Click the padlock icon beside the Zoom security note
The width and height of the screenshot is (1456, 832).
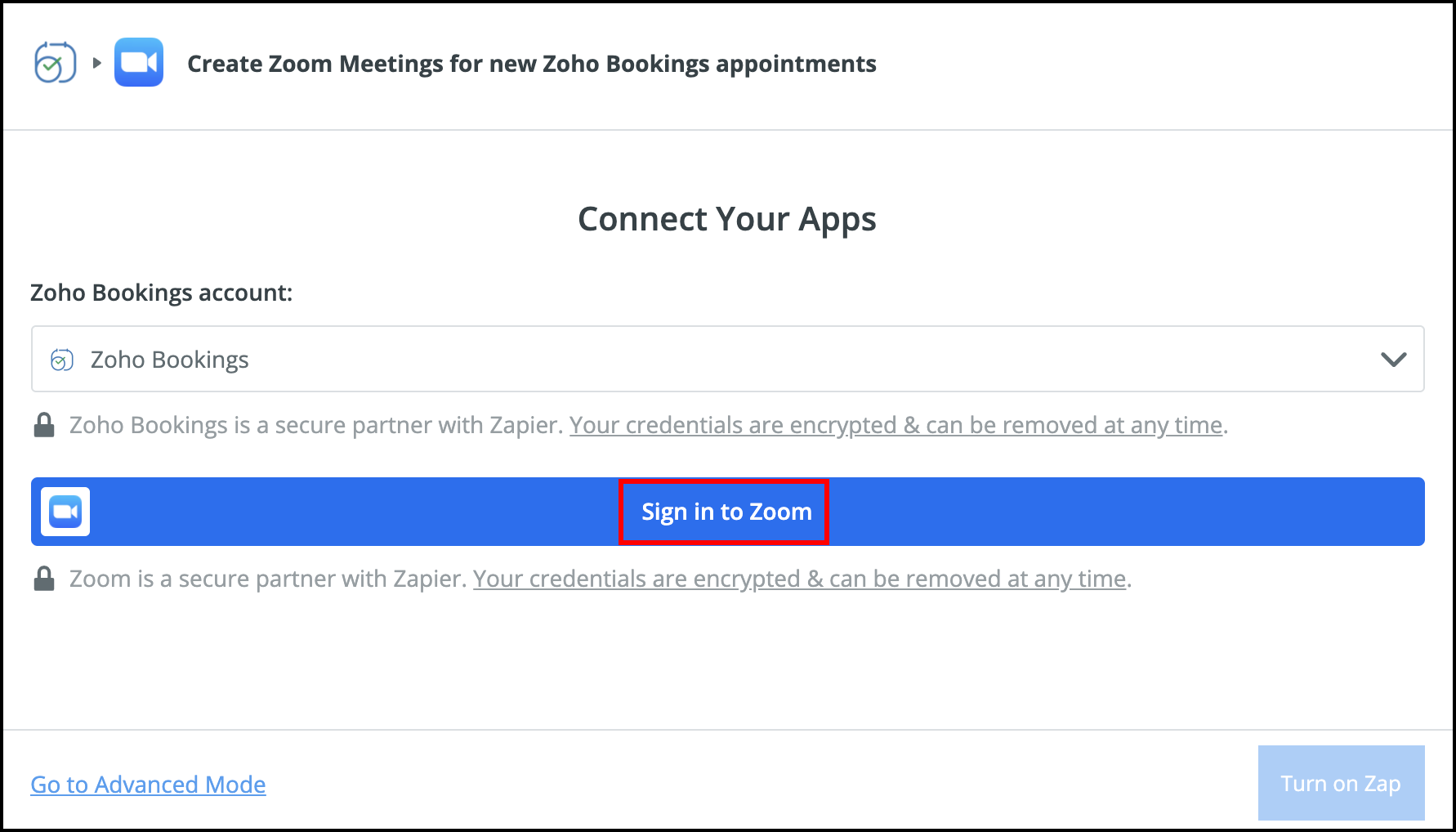coord(44,579)
